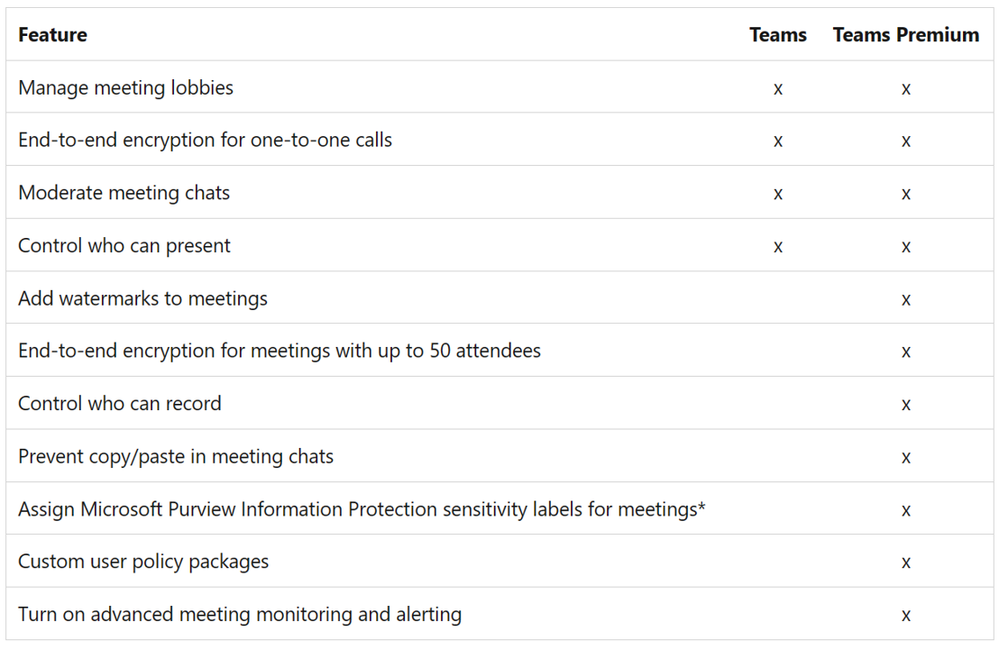Click Teams x mark for Control who can present
The width and height of the screenshot is (999, 649).
(778, 247)
